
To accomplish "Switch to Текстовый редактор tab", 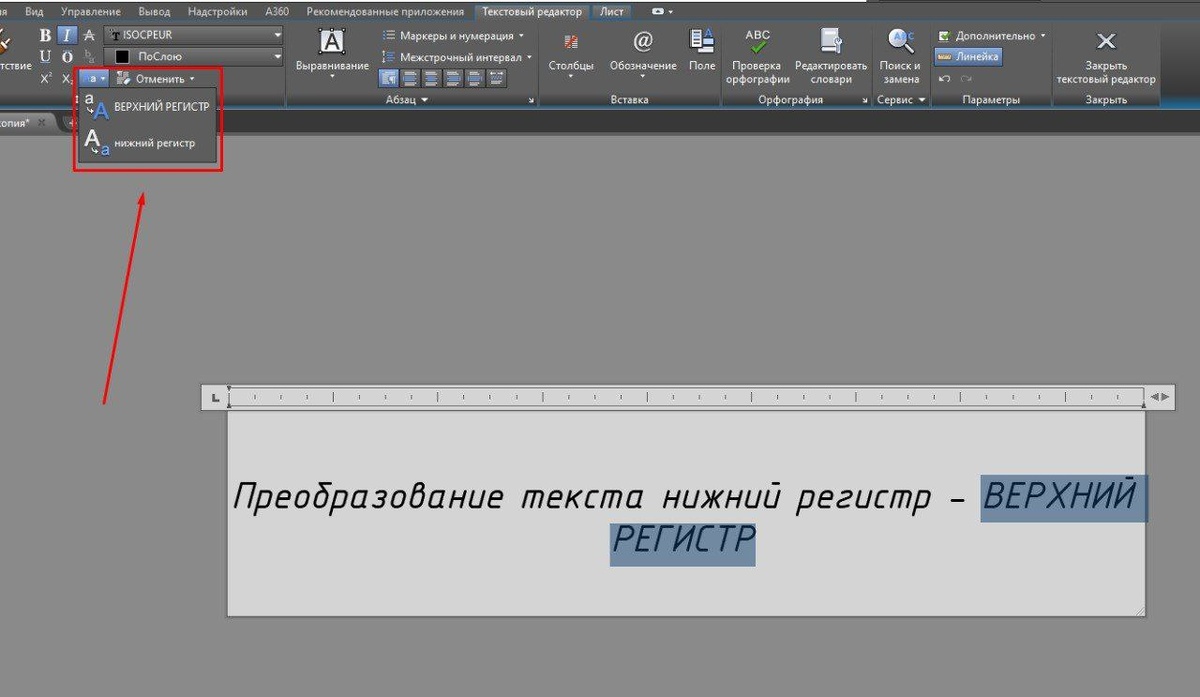I will coord(531,11).
